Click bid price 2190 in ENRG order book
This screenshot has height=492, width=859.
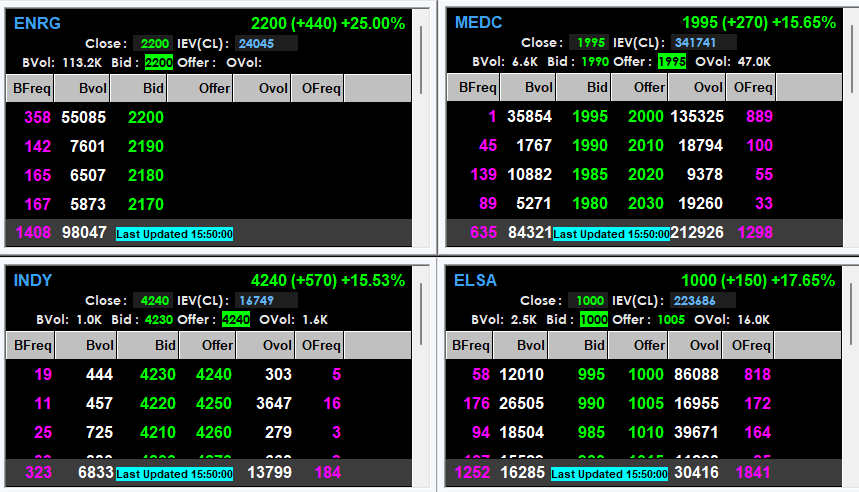pyautogui.click(x=146, y=147)
